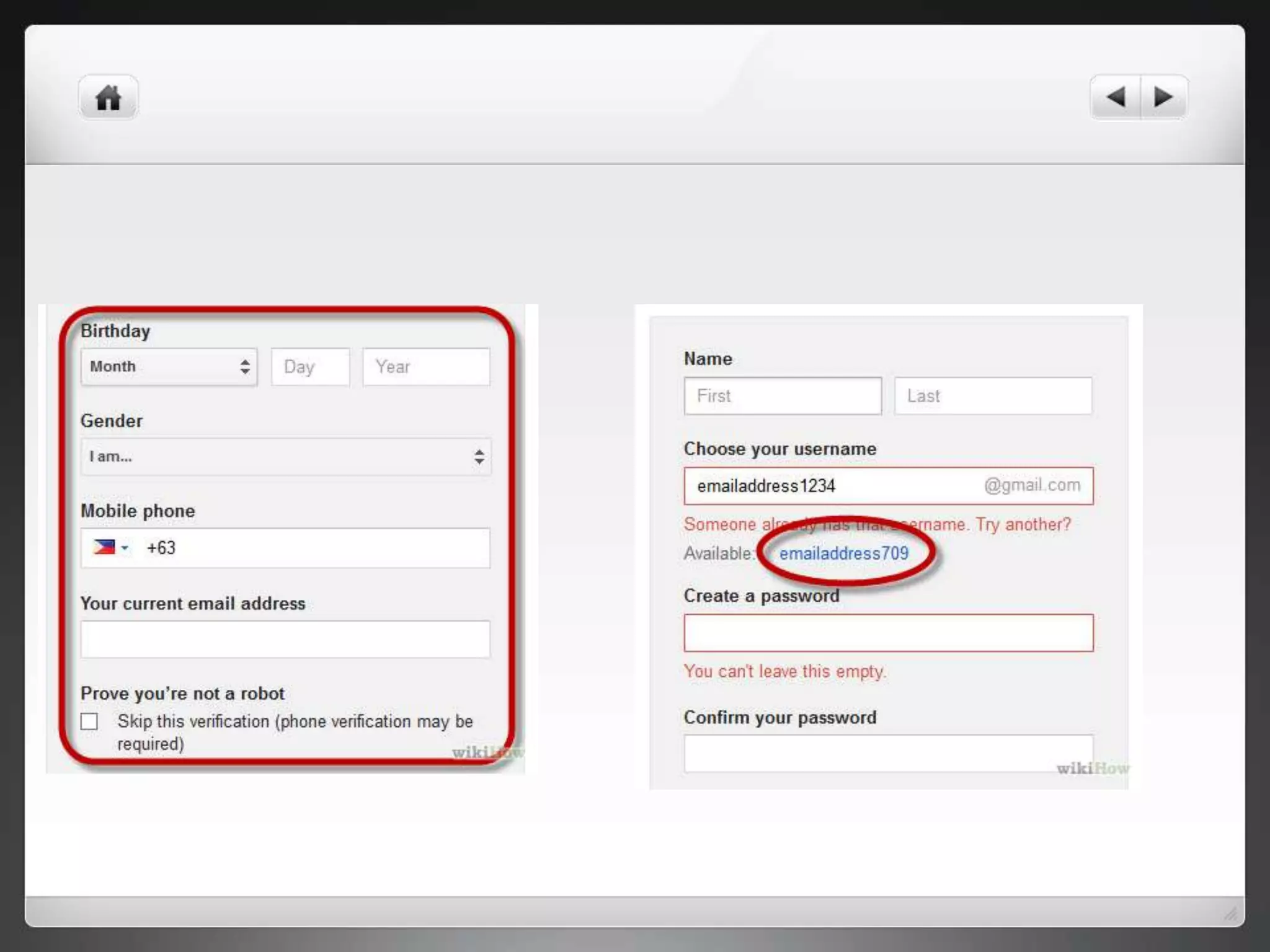Image resolution: width=1270 pixels, height=952 pixels.
Task: Expand the Gender 'I am...' dropdown
Action: click(286, 457)
